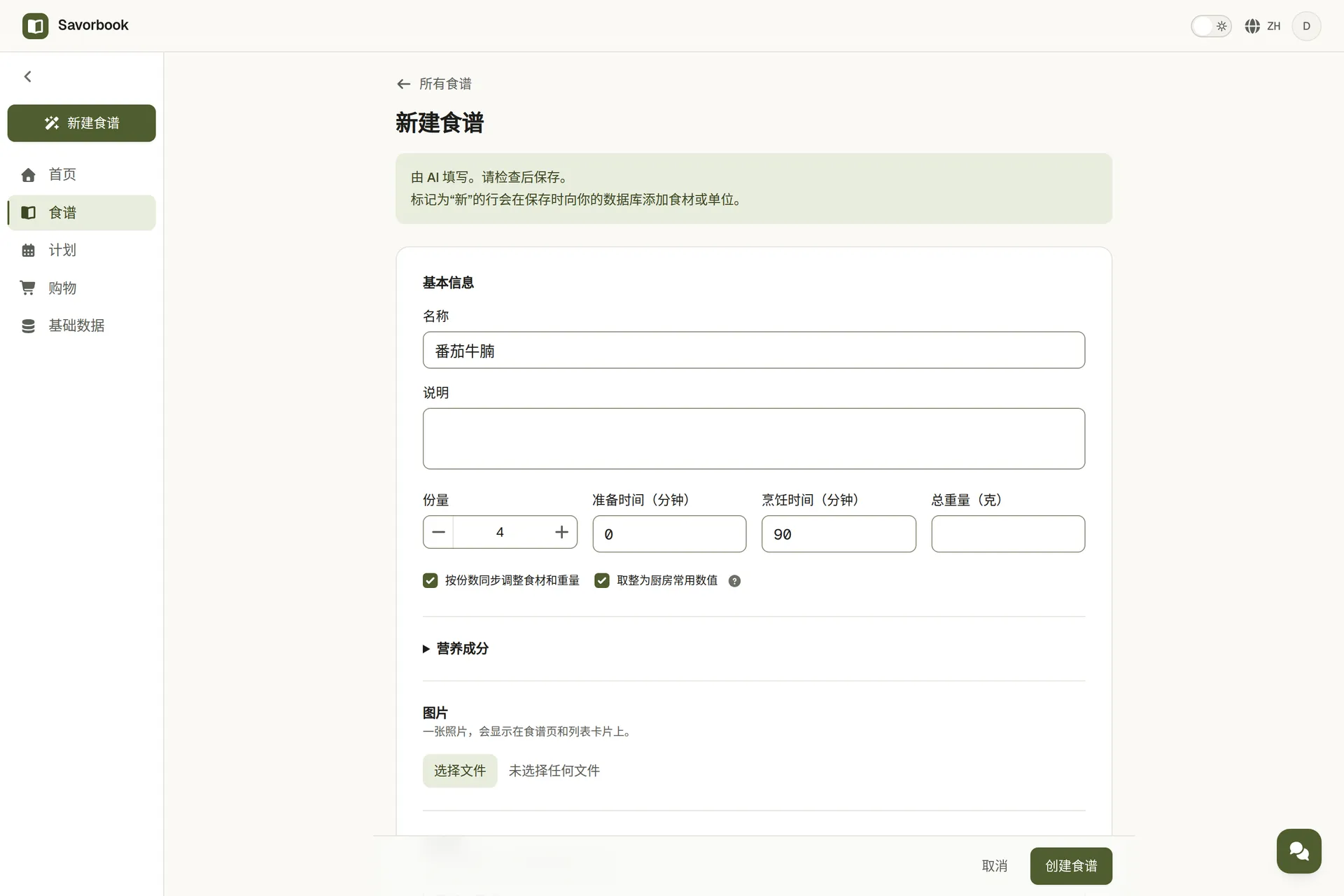Click the 选择文件 upload button
The height and width of the screenshot is (896, 1344).
coord(460,771)
